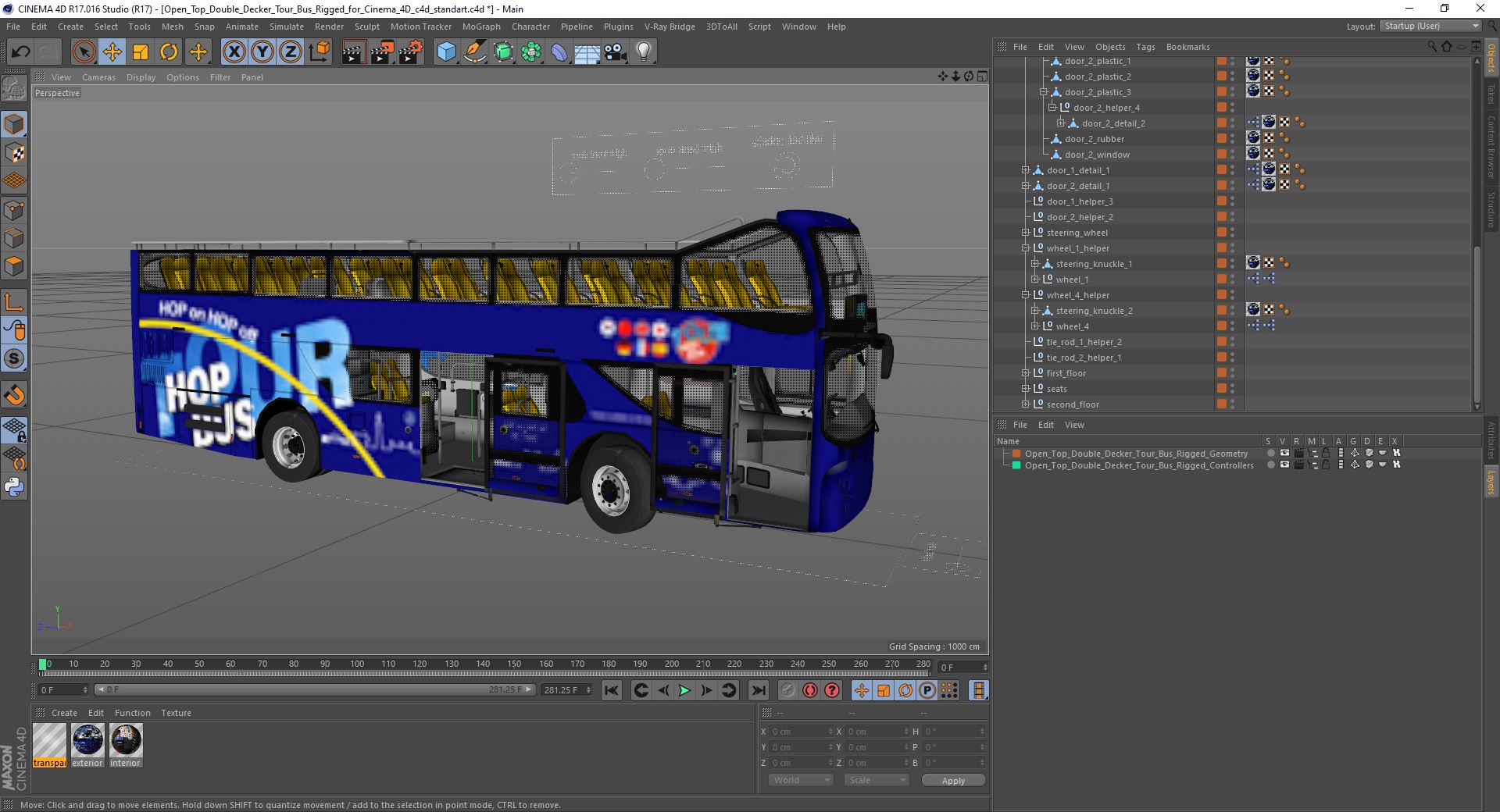Select the tie_rod_1_helper_2 object

pyautogui.click(x=1084, y=342)
